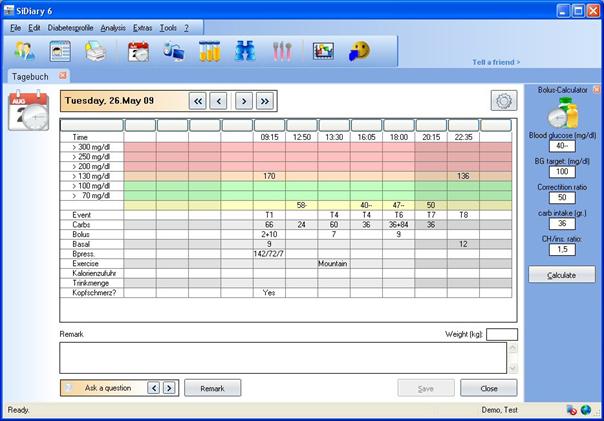Click the patient profiles icon in toolbar

pos(25,51)
